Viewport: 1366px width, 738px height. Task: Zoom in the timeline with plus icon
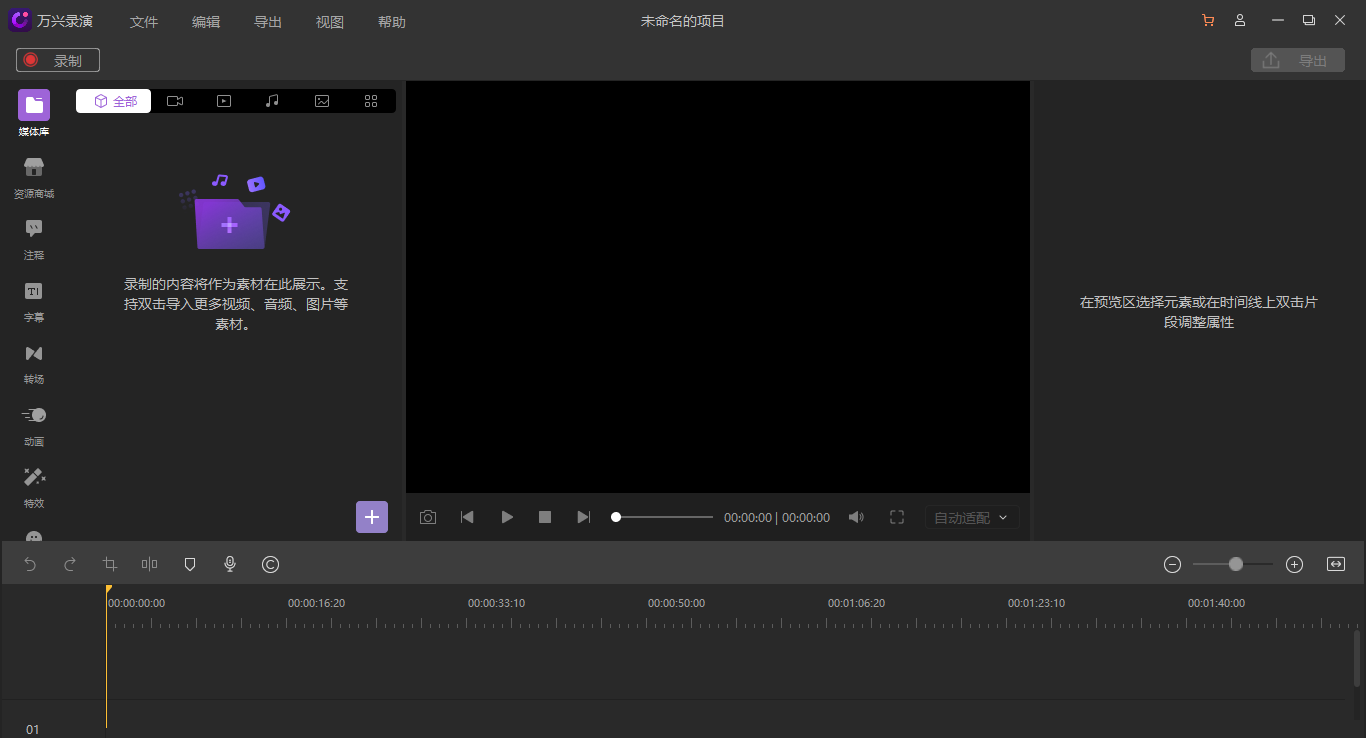1294,565
